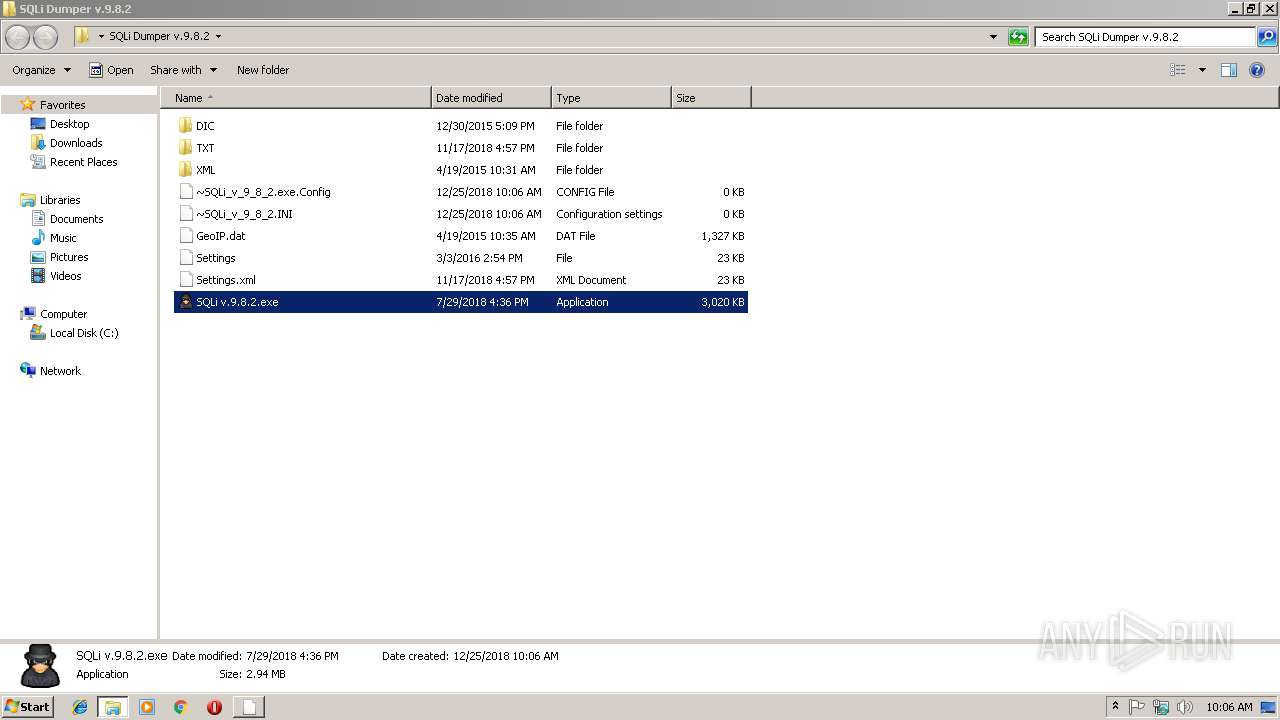The height and width of the screenshot is (720, 1280).
Task: Show hidden tray icons arrow
Action: click(x=1115, y=707)
